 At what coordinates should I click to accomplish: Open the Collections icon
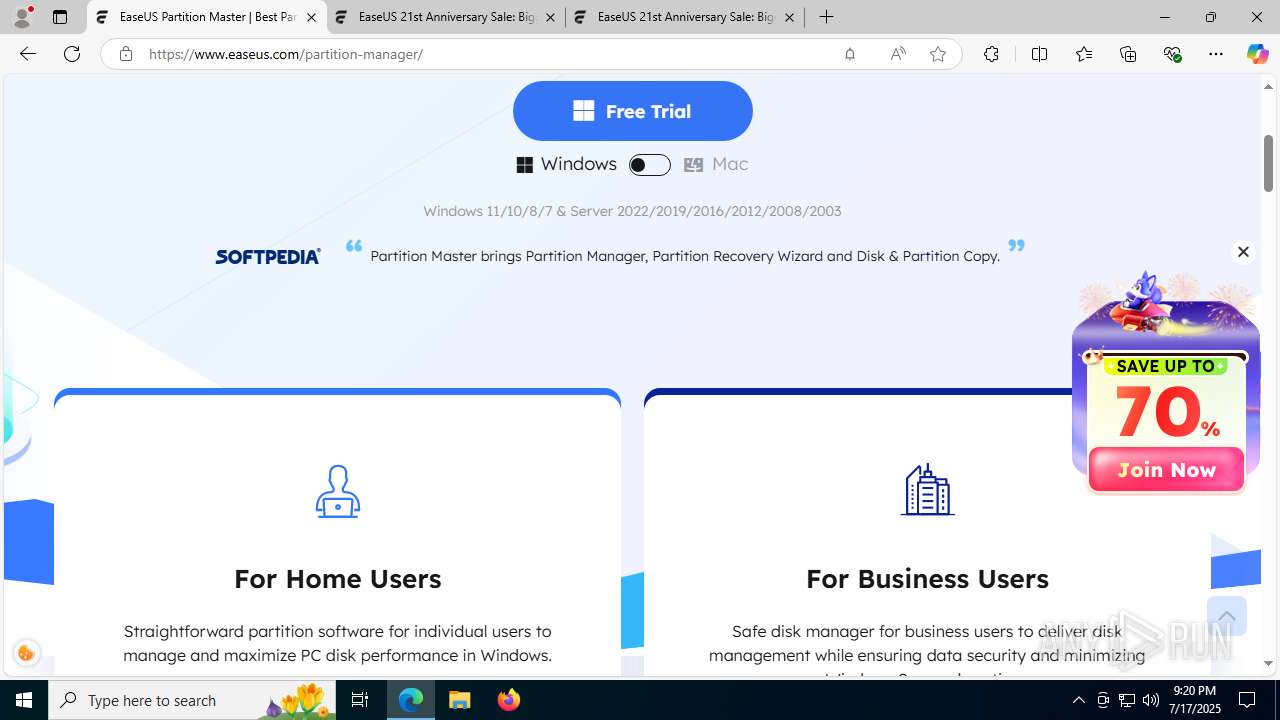pos(1128,54)
